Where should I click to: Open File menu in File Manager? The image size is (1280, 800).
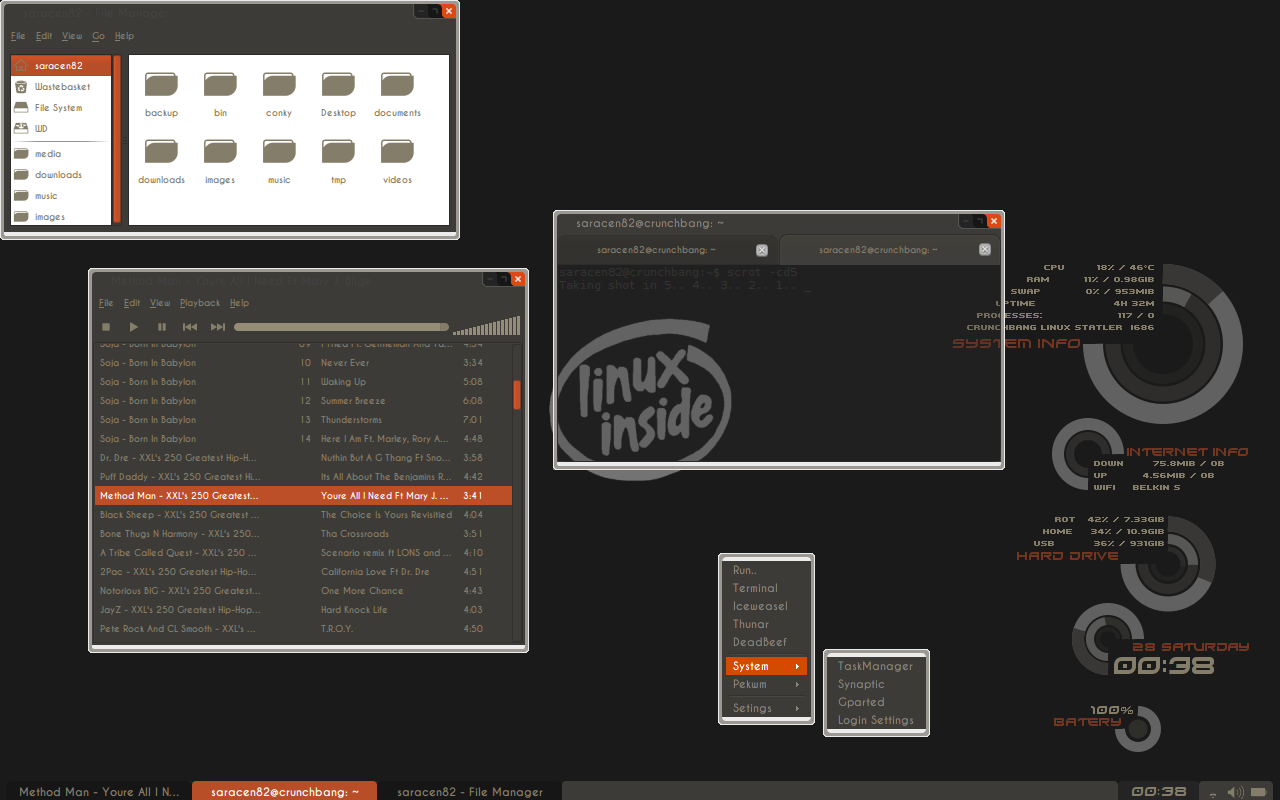(x=18, y=36)
